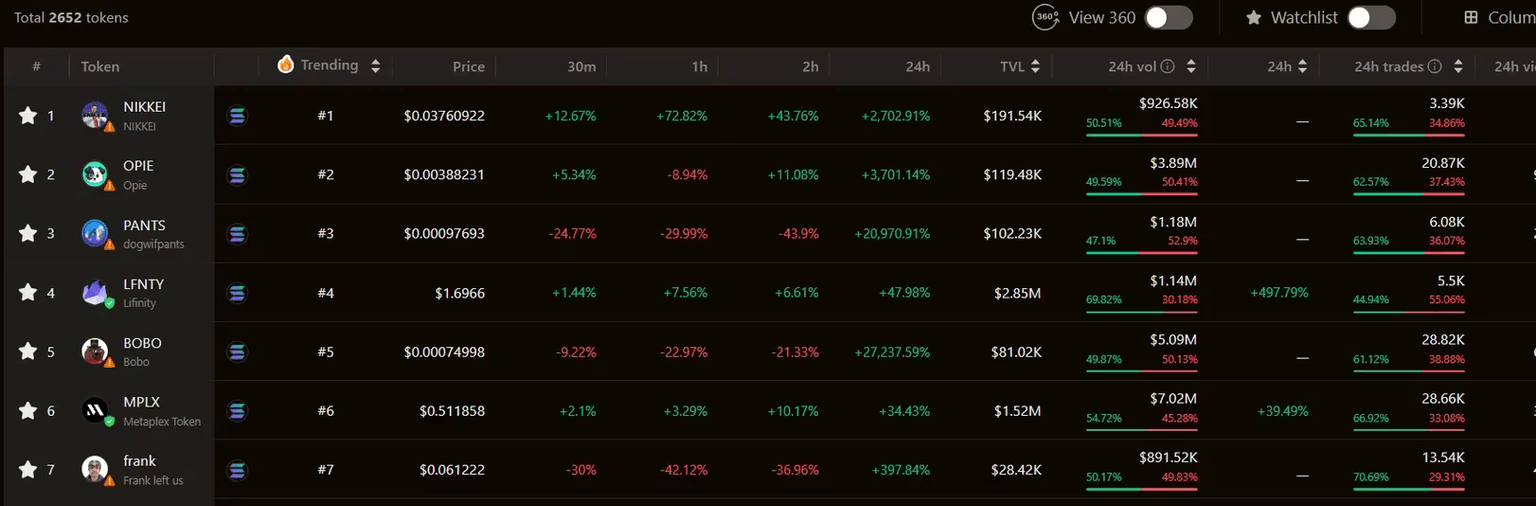Click the Solana chain icon for PANTS
This screenshot has width=1536, height=506.
(x=237, y=234)
